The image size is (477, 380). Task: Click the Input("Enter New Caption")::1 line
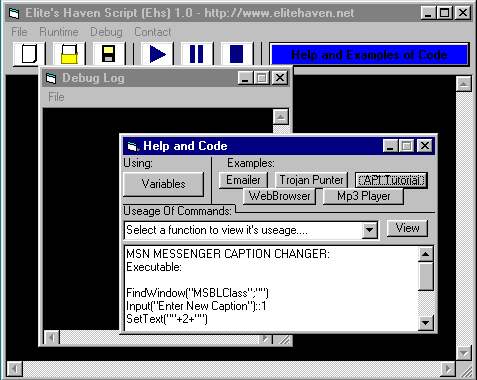tap(196, 306)
